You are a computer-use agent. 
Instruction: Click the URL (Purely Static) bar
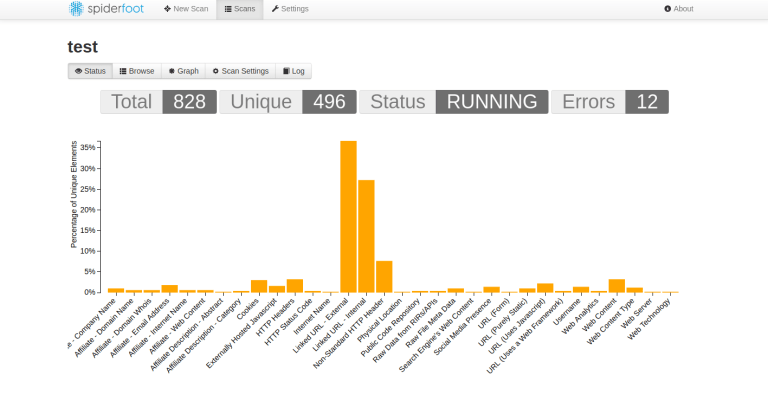coord(527,291)
